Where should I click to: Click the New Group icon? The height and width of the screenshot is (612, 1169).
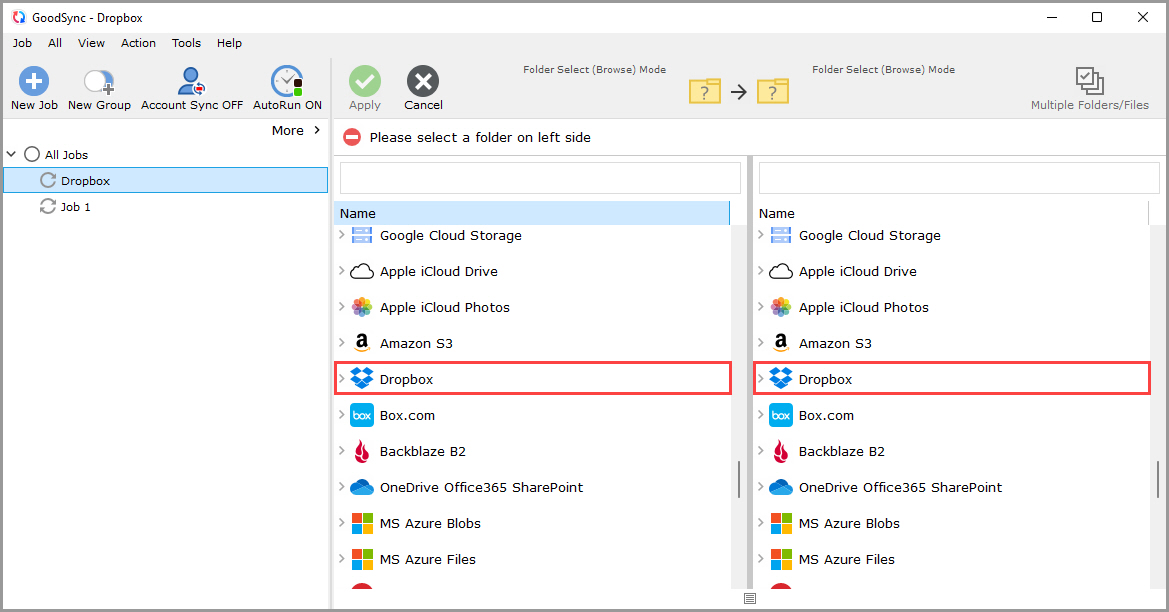[x=99, y=81]
